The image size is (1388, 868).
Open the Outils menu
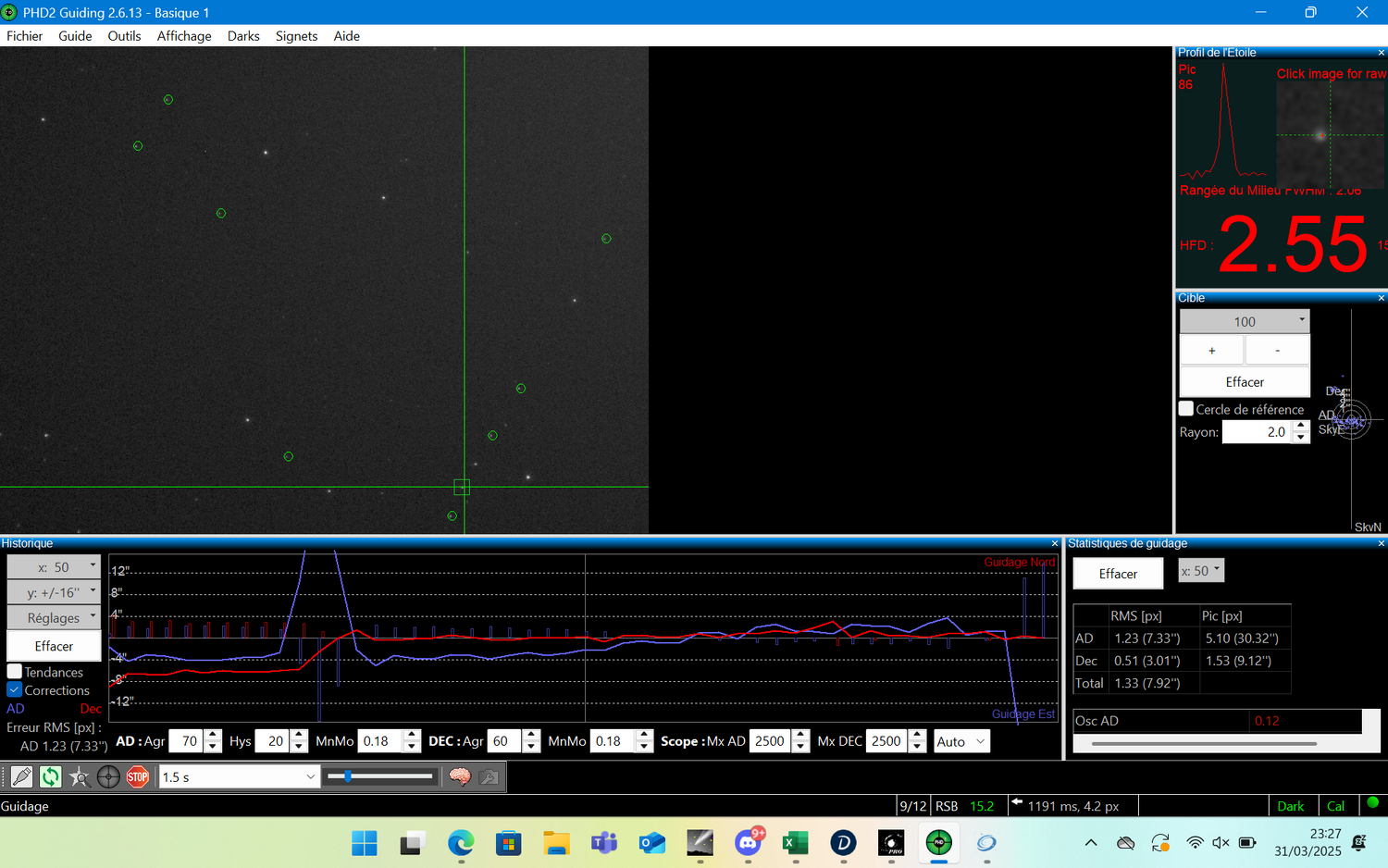124,36
